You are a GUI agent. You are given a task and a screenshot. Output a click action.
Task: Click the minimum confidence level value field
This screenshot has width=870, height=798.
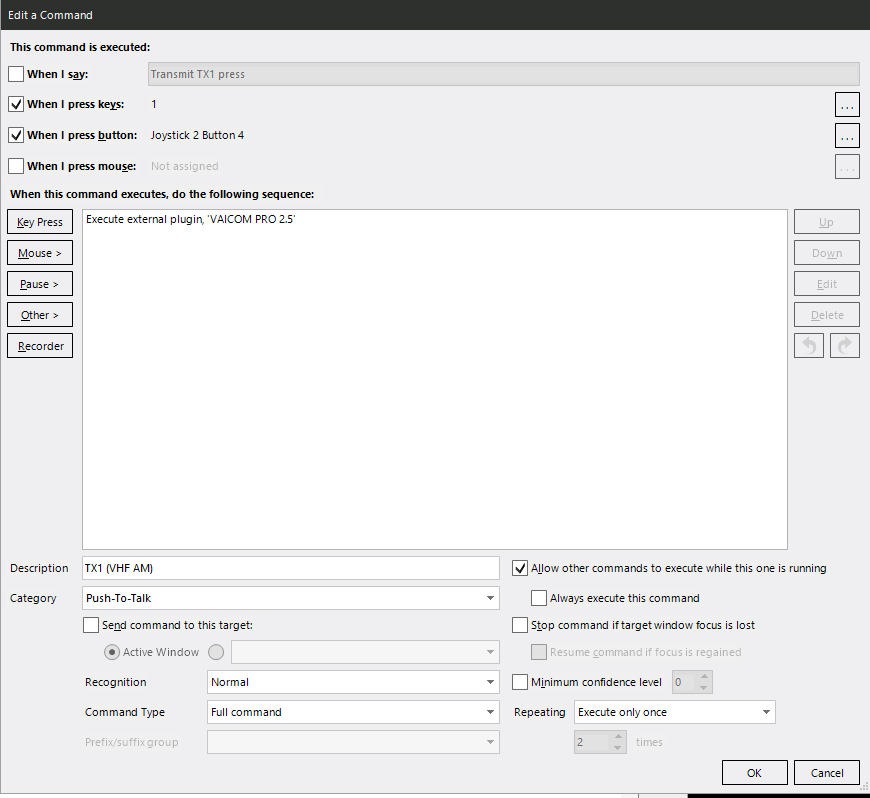[x=684, y=682]
